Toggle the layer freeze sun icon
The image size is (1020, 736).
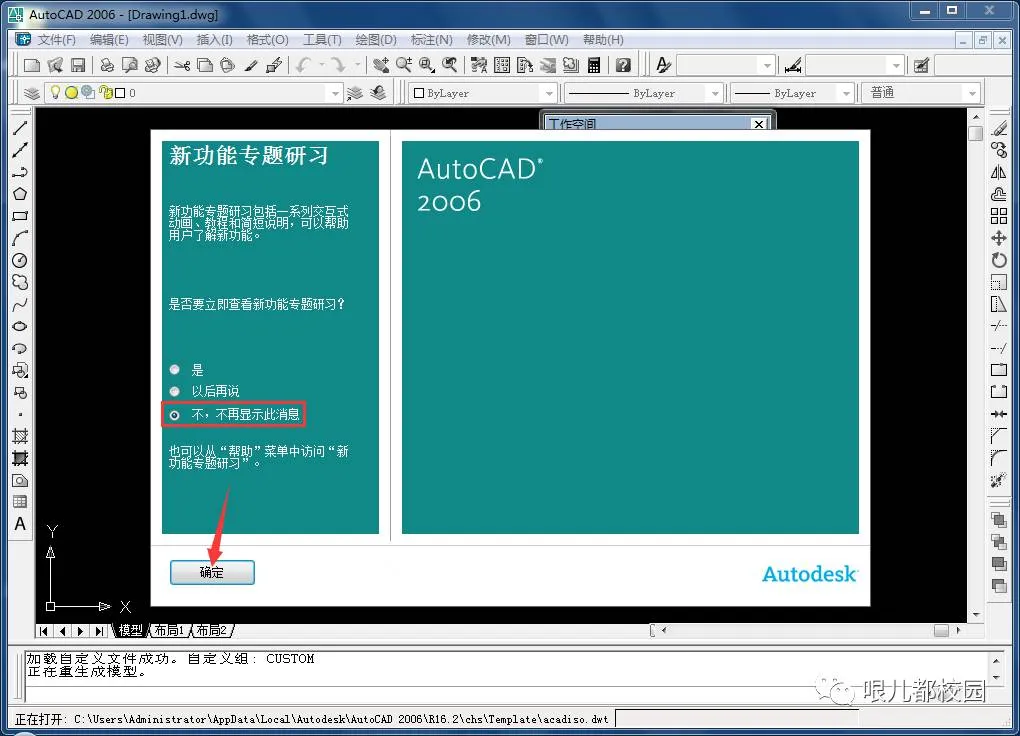pos(72,93)
